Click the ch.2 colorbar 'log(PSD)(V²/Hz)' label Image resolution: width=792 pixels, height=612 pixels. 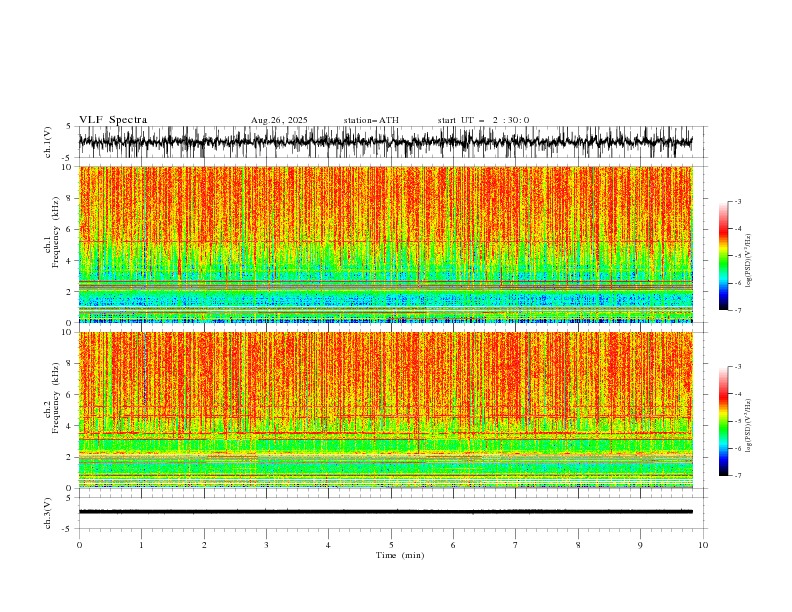[748, 426]
